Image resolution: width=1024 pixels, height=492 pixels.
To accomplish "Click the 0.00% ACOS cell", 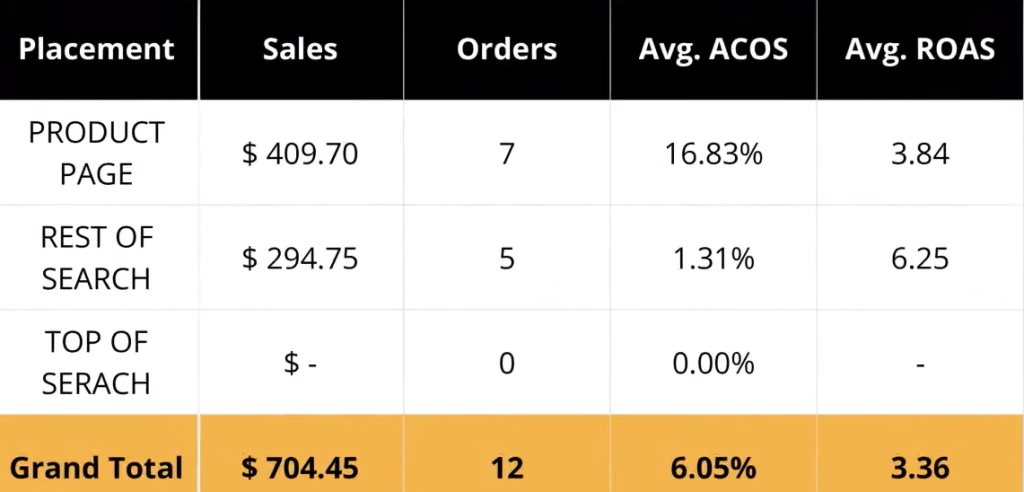I will [713, 362].
